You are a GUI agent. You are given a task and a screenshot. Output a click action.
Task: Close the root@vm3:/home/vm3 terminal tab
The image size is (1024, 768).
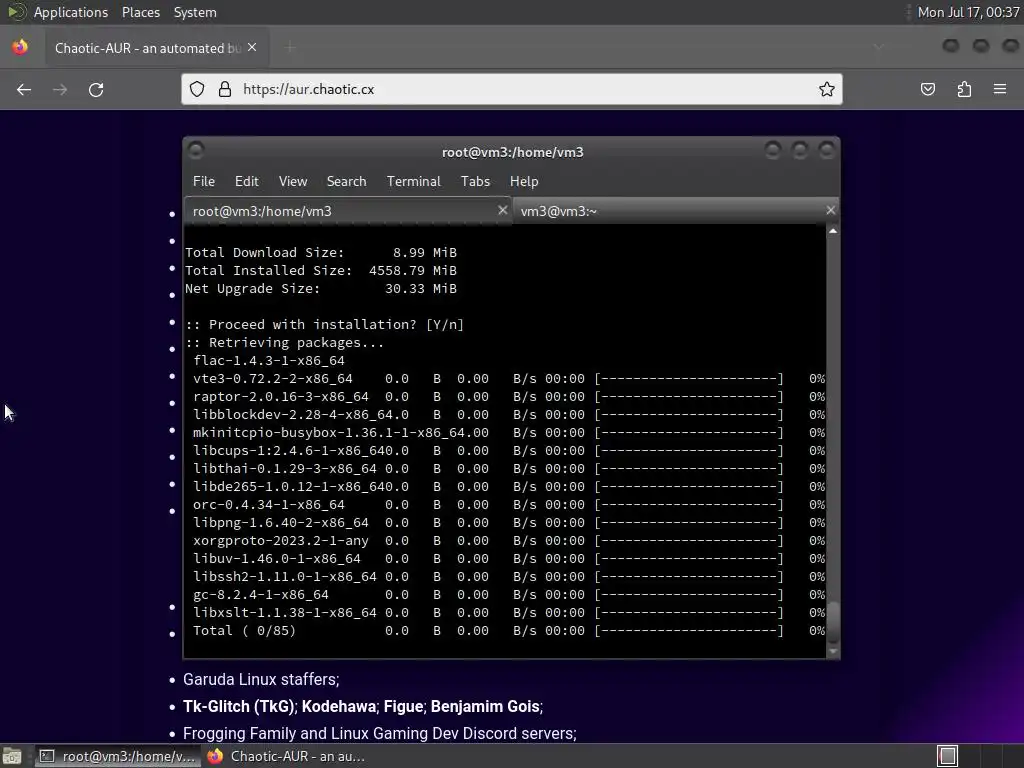pos(502,210)
